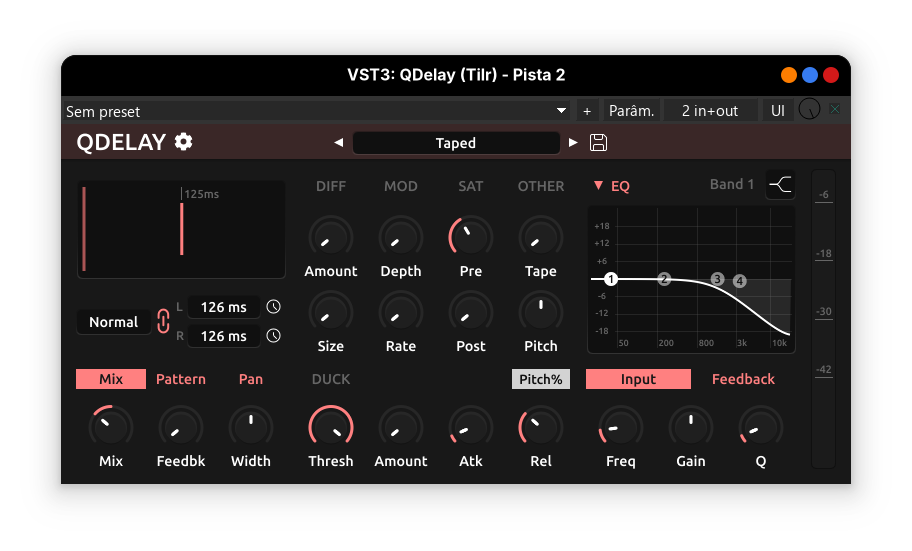
Task: Click the diffusion Amount knob
Action: tap(331, 238)
